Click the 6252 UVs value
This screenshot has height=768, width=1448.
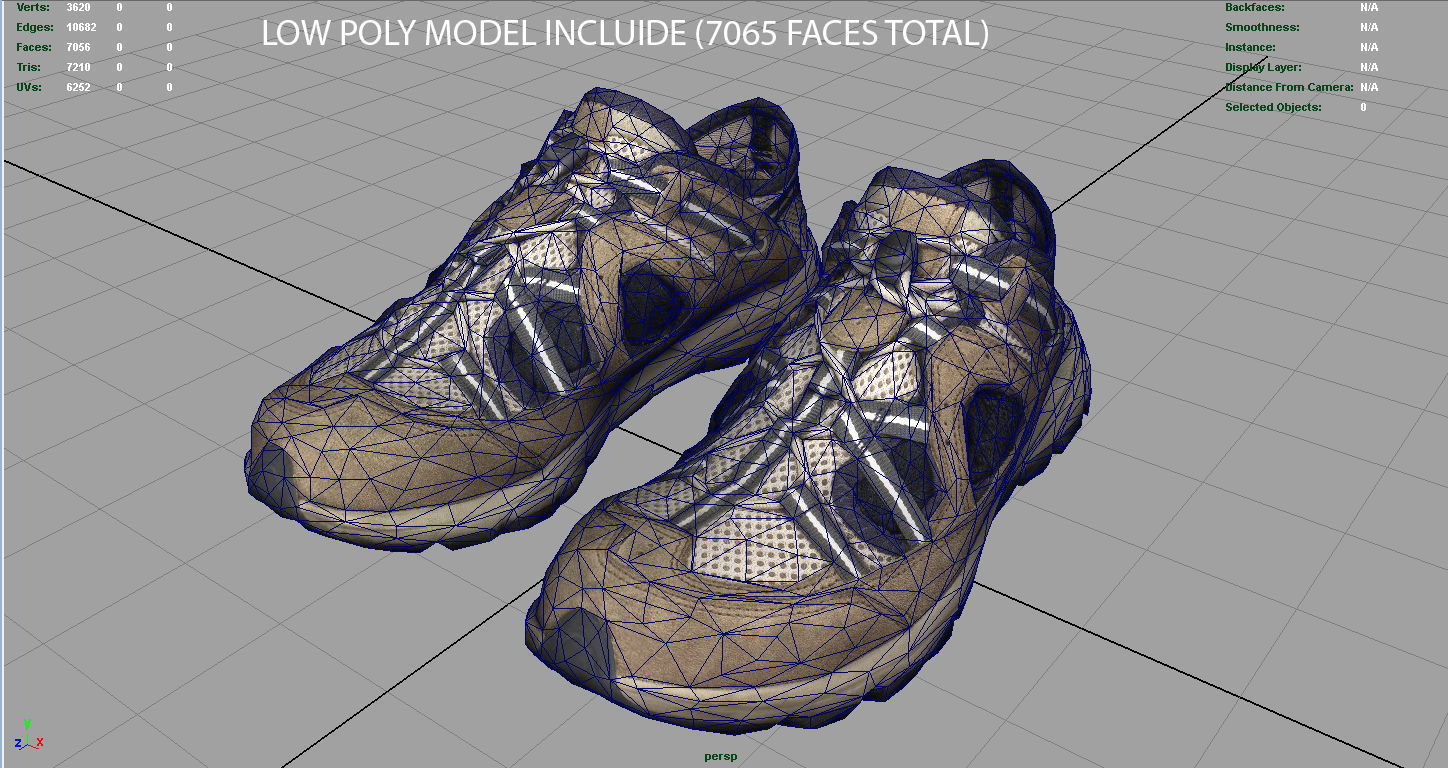[78, 87]
